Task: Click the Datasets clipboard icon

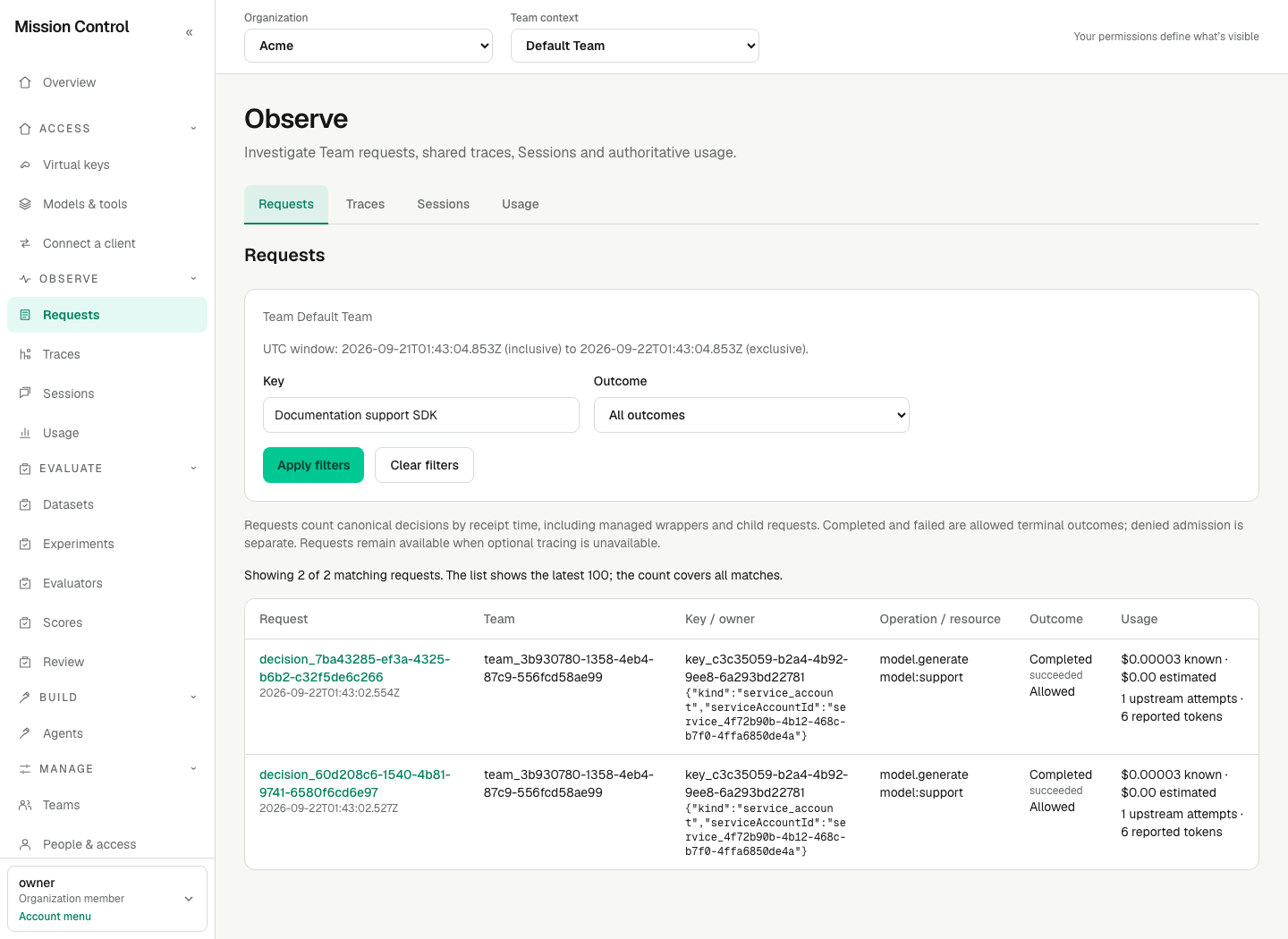Action: pyautogui.click(x=25, y=504)
